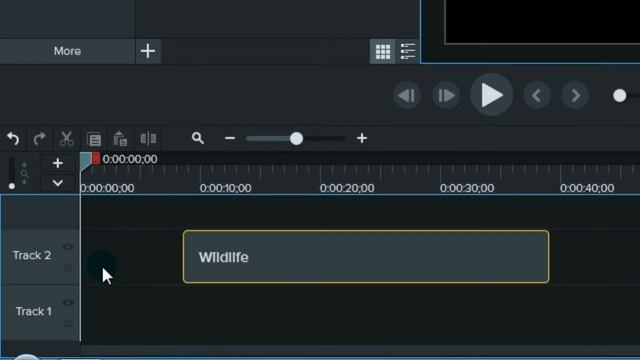
Task: Toggle Track 2 visibility eye icon
Action: (x=68, y=247)
